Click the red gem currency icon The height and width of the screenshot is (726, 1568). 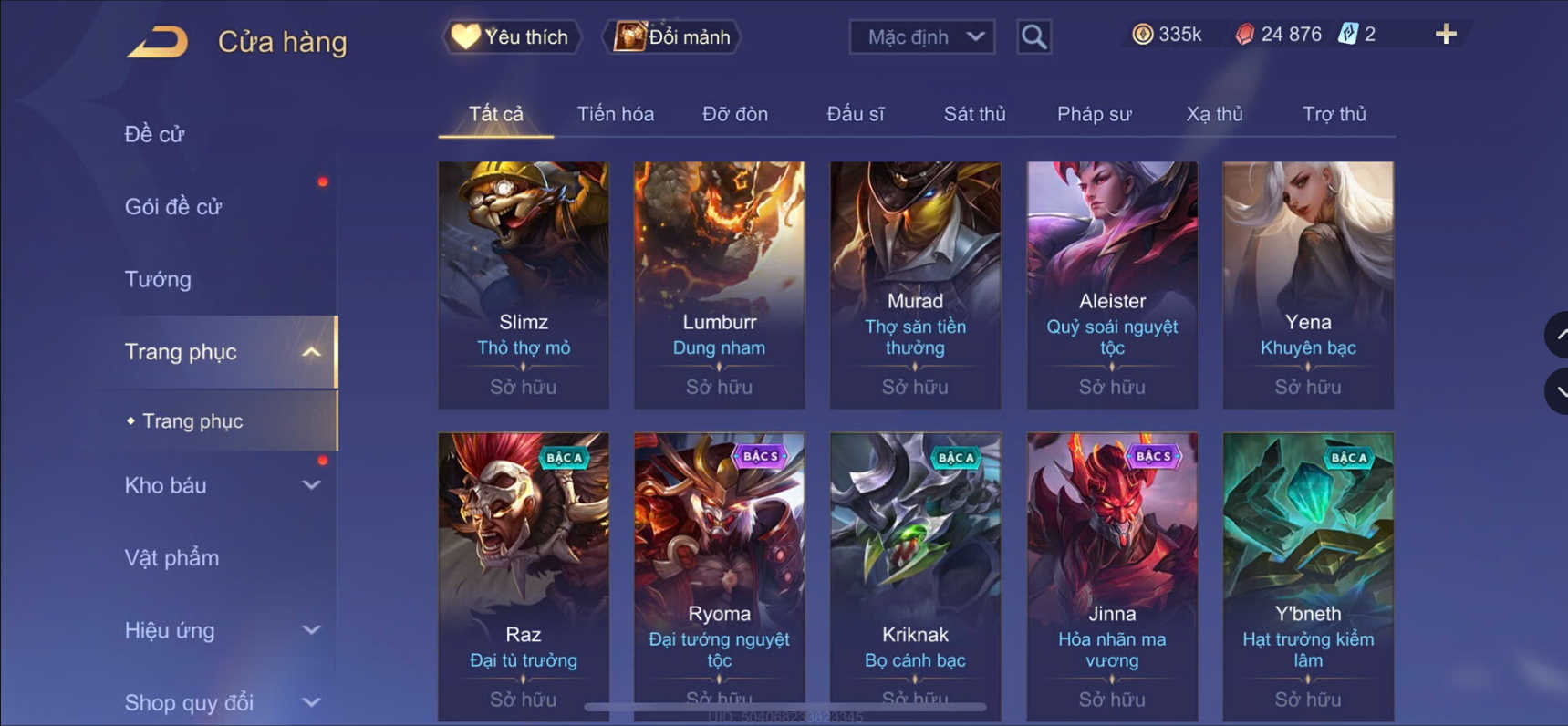[x=1244, y=35]
